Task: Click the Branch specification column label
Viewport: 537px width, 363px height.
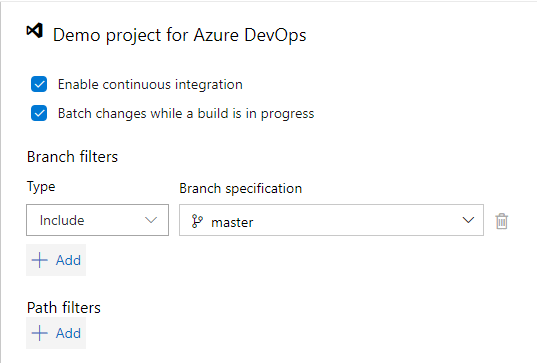Action: 241,189
